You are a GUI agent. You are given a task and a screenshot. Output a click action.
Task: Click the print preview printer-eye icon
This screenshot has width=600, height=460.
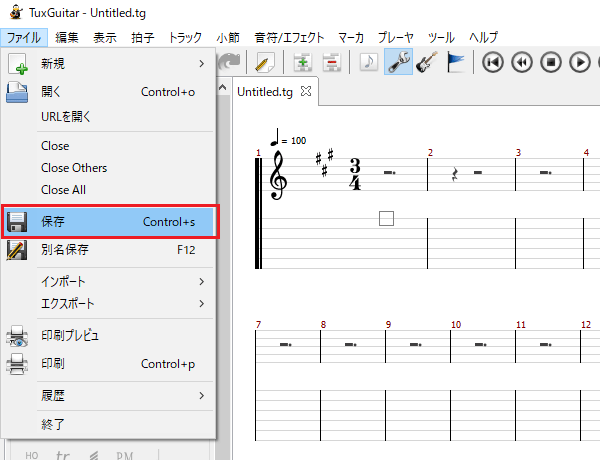point(17,336)
